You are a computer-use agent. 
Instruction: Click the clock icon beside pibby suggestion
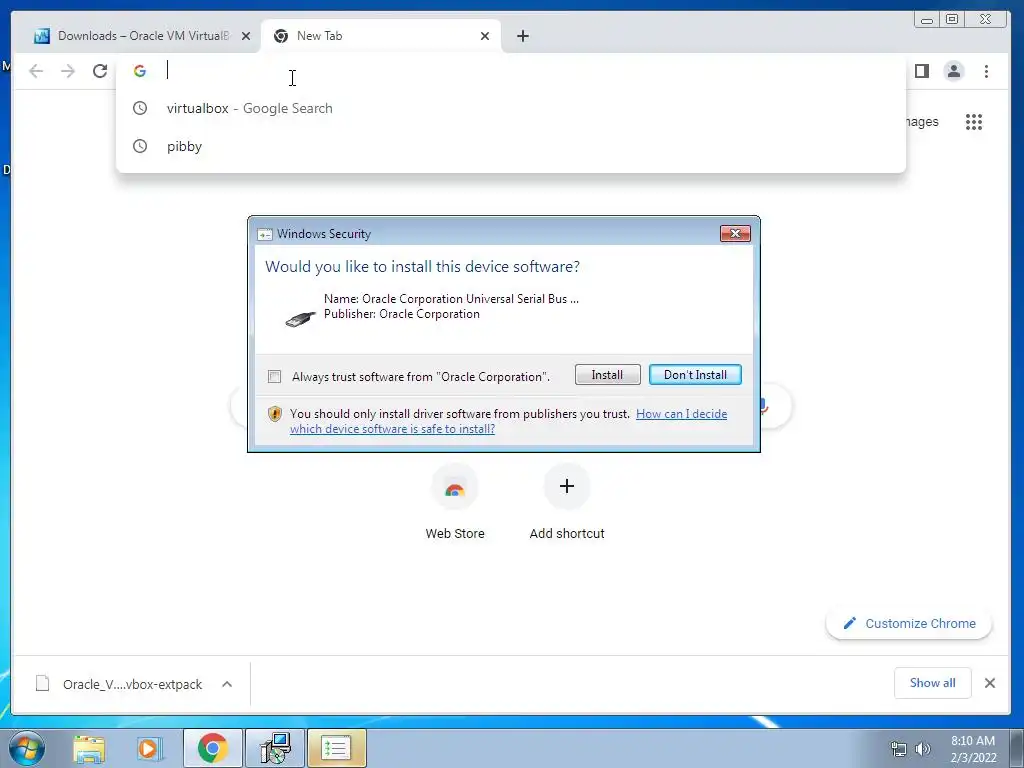click(x=140, y=146)
